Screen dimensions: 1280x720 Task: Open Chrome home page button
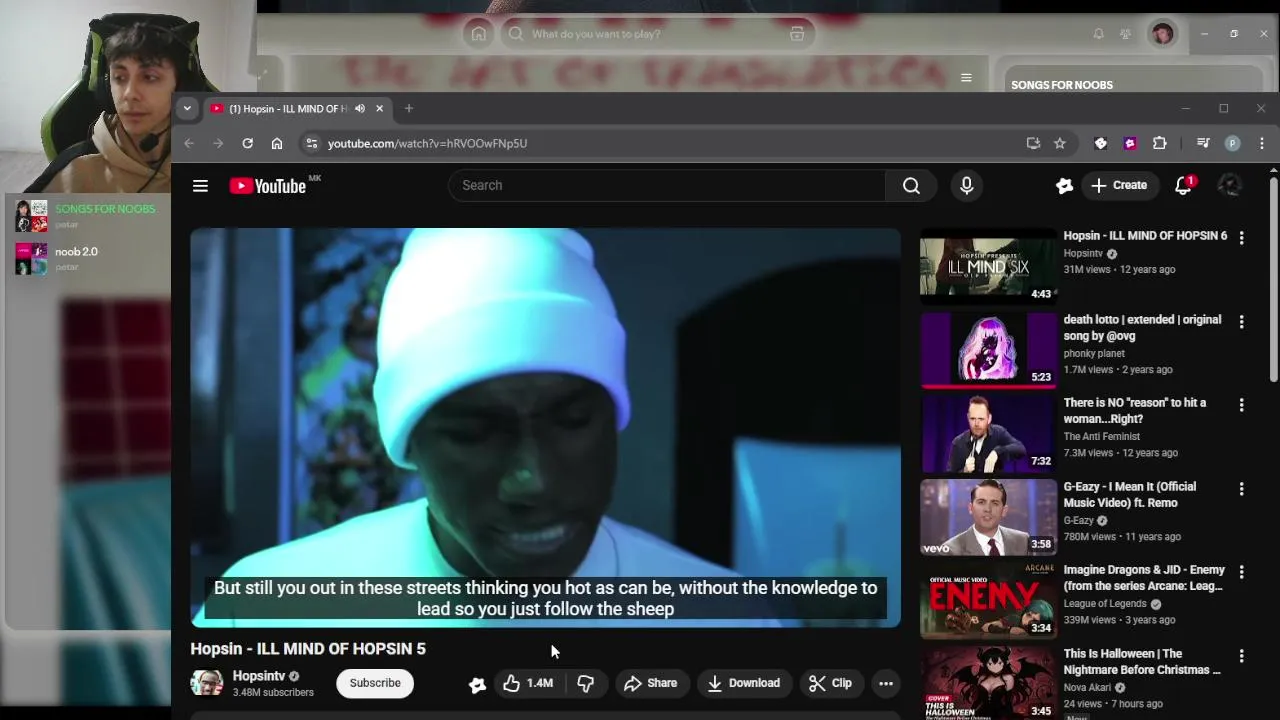(277, 143)
